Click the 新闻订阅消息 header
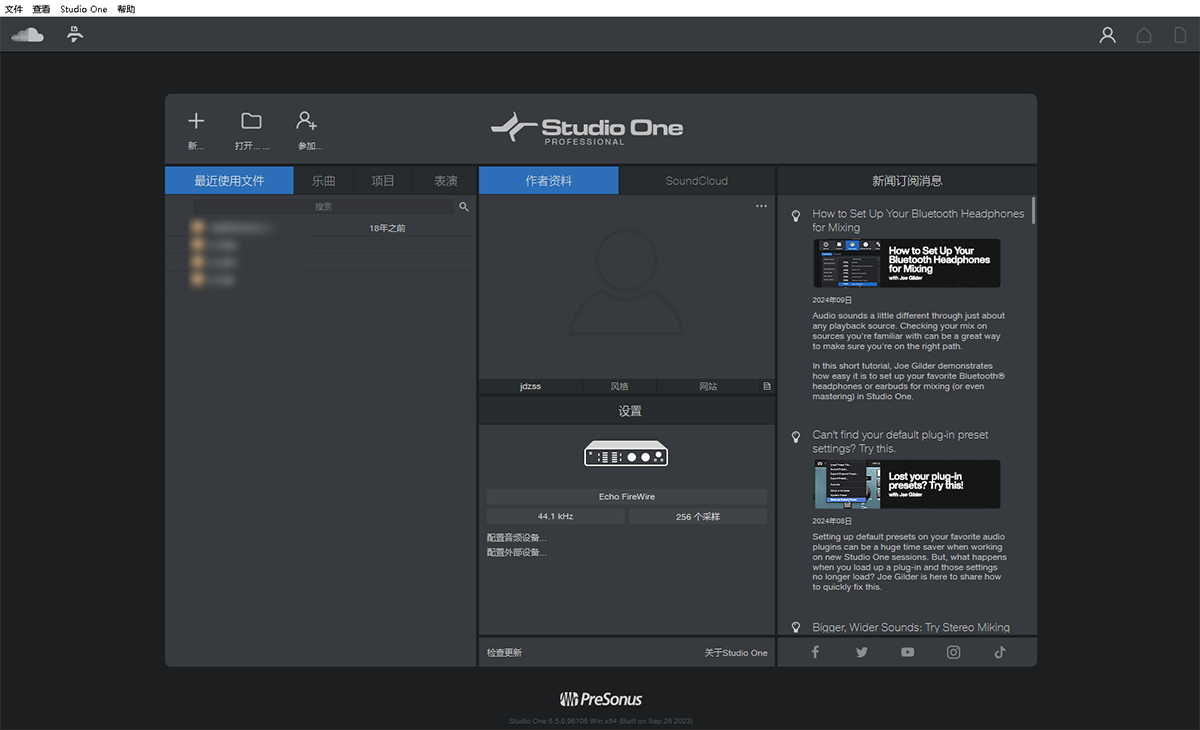The image size is (1200, 730). pos(907,181)
